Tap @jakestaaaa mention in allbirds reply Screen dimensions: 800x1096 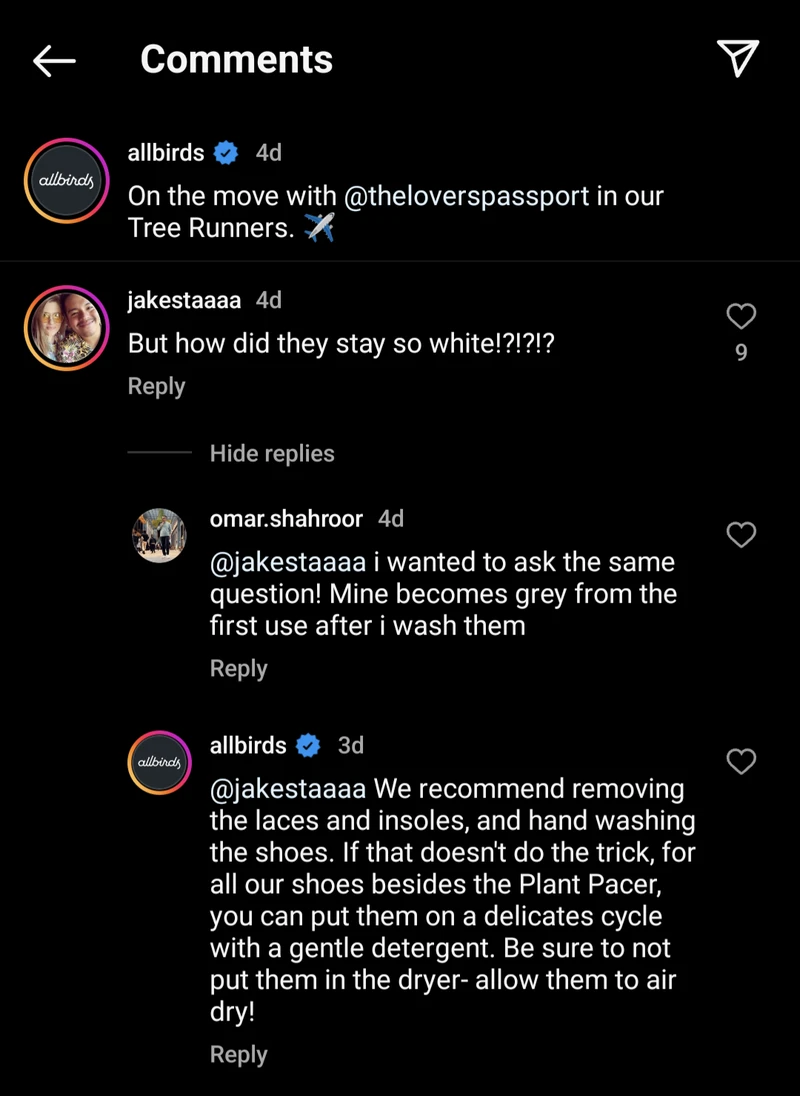coord(288,789)
